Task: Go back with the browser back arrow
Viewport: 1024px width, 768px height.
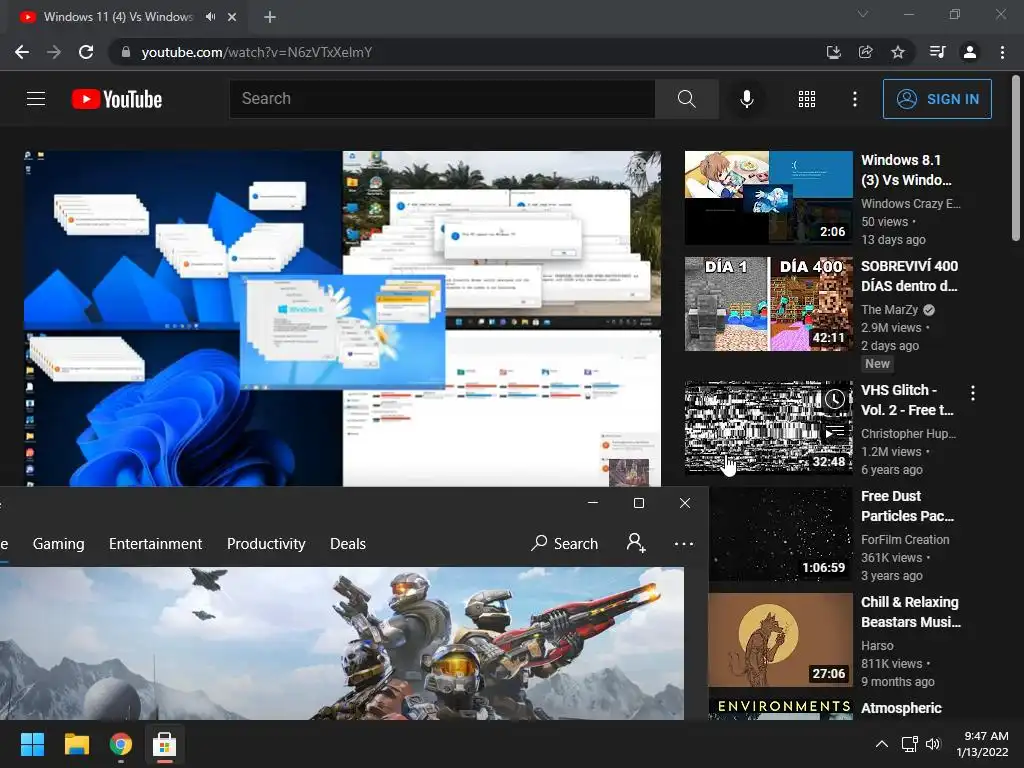Action: click(22, 52)
